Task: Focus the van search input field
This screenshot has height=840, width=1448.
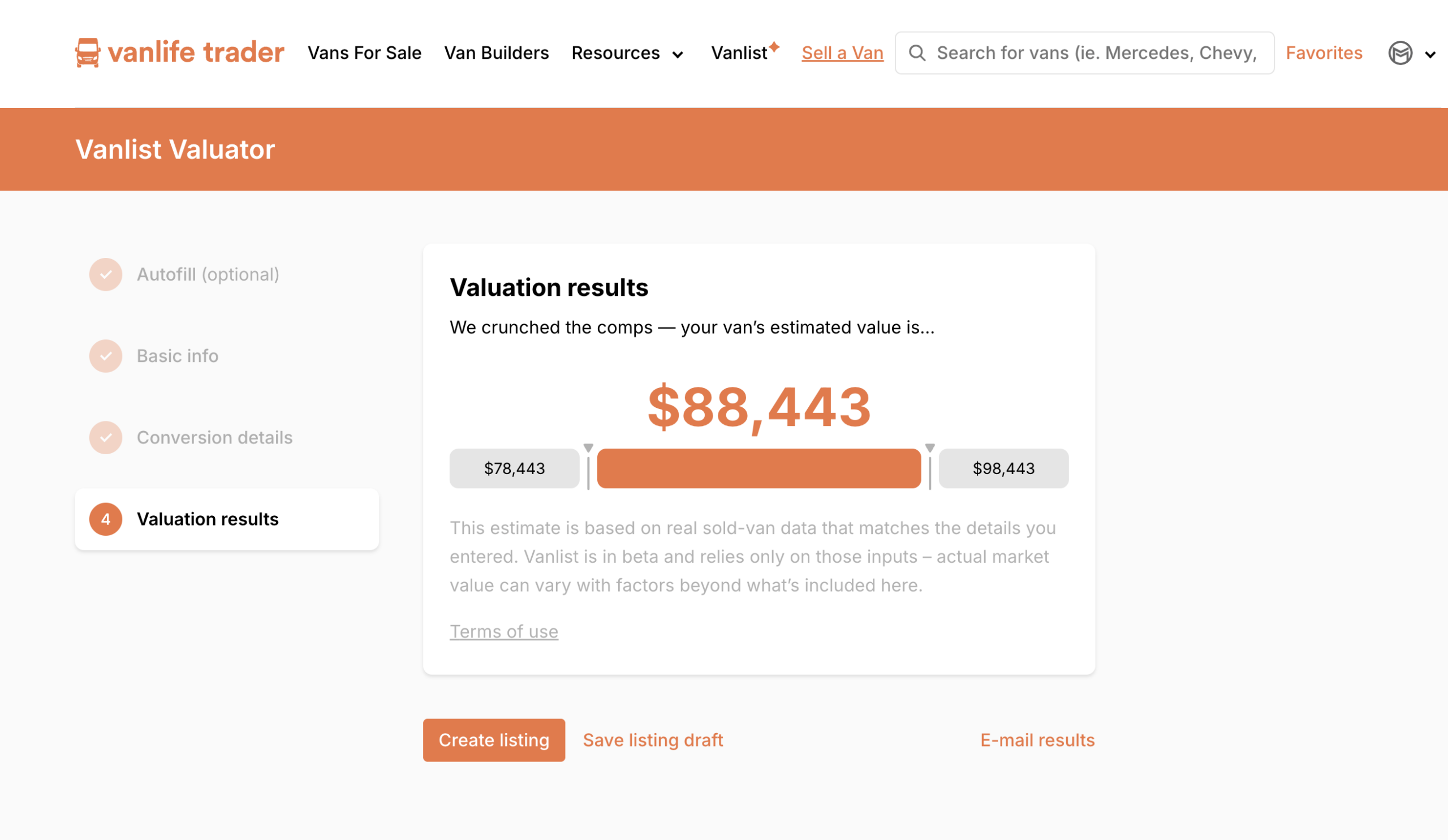Action: point(1096,53)
